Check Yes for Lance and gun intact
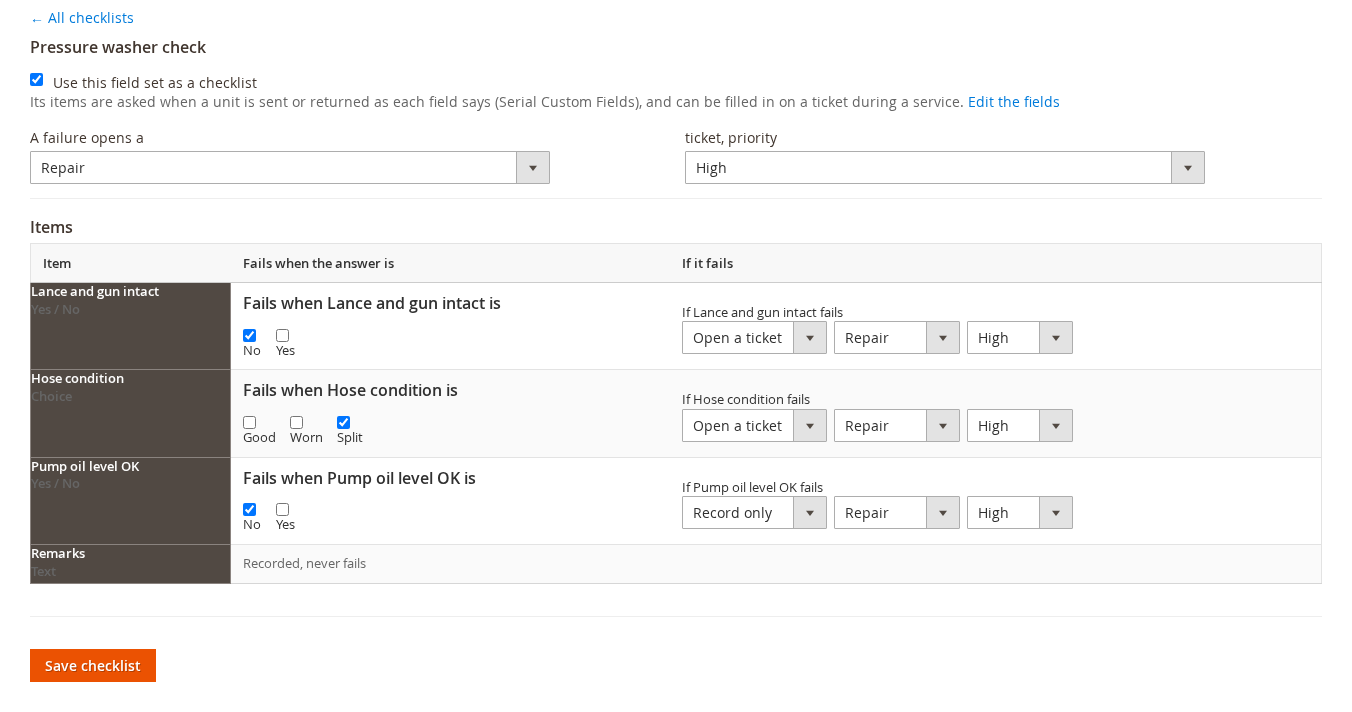 point(283,336)
